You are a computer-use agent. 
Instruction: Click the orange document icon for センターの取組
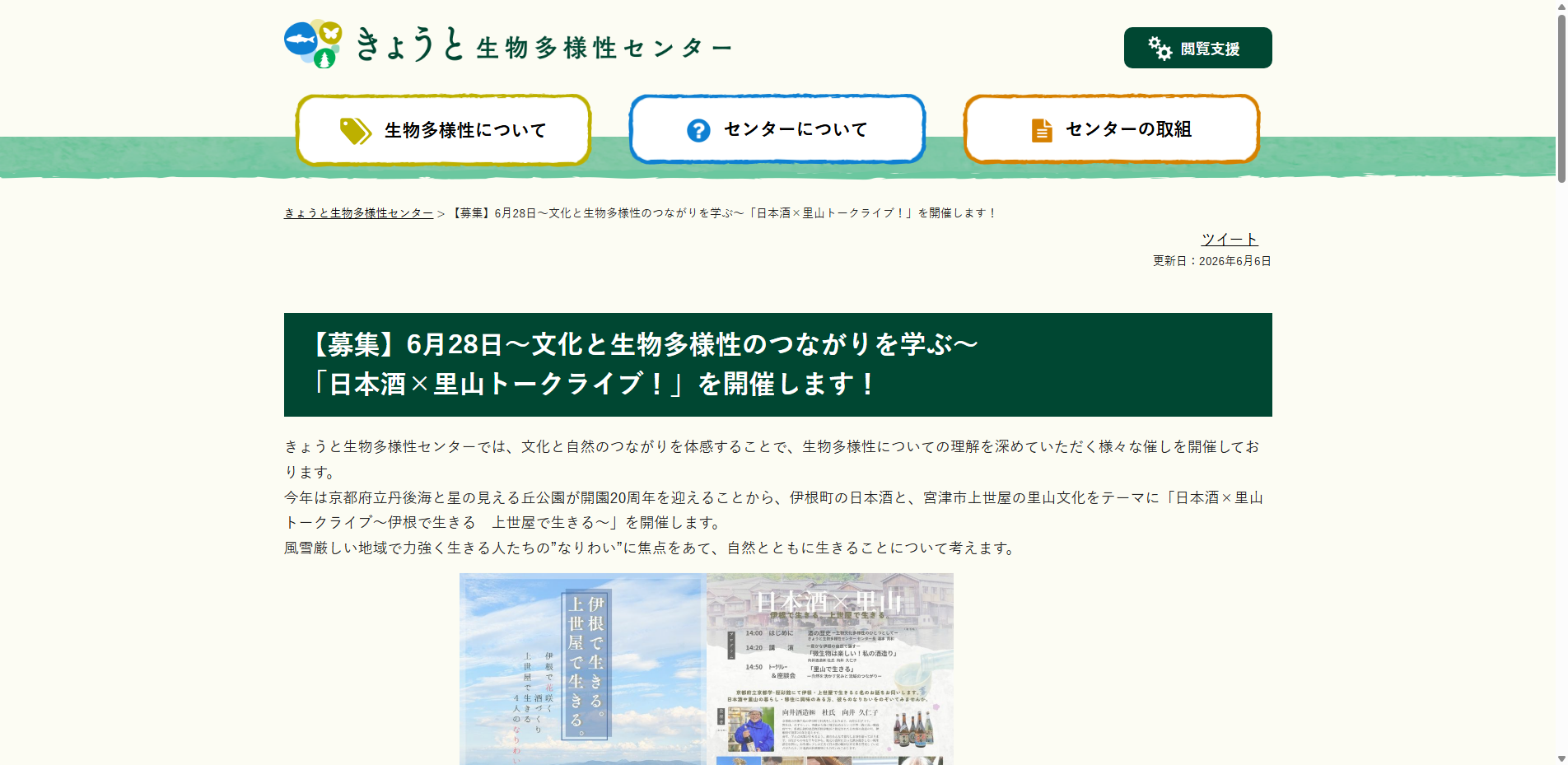click(1042, 130)
